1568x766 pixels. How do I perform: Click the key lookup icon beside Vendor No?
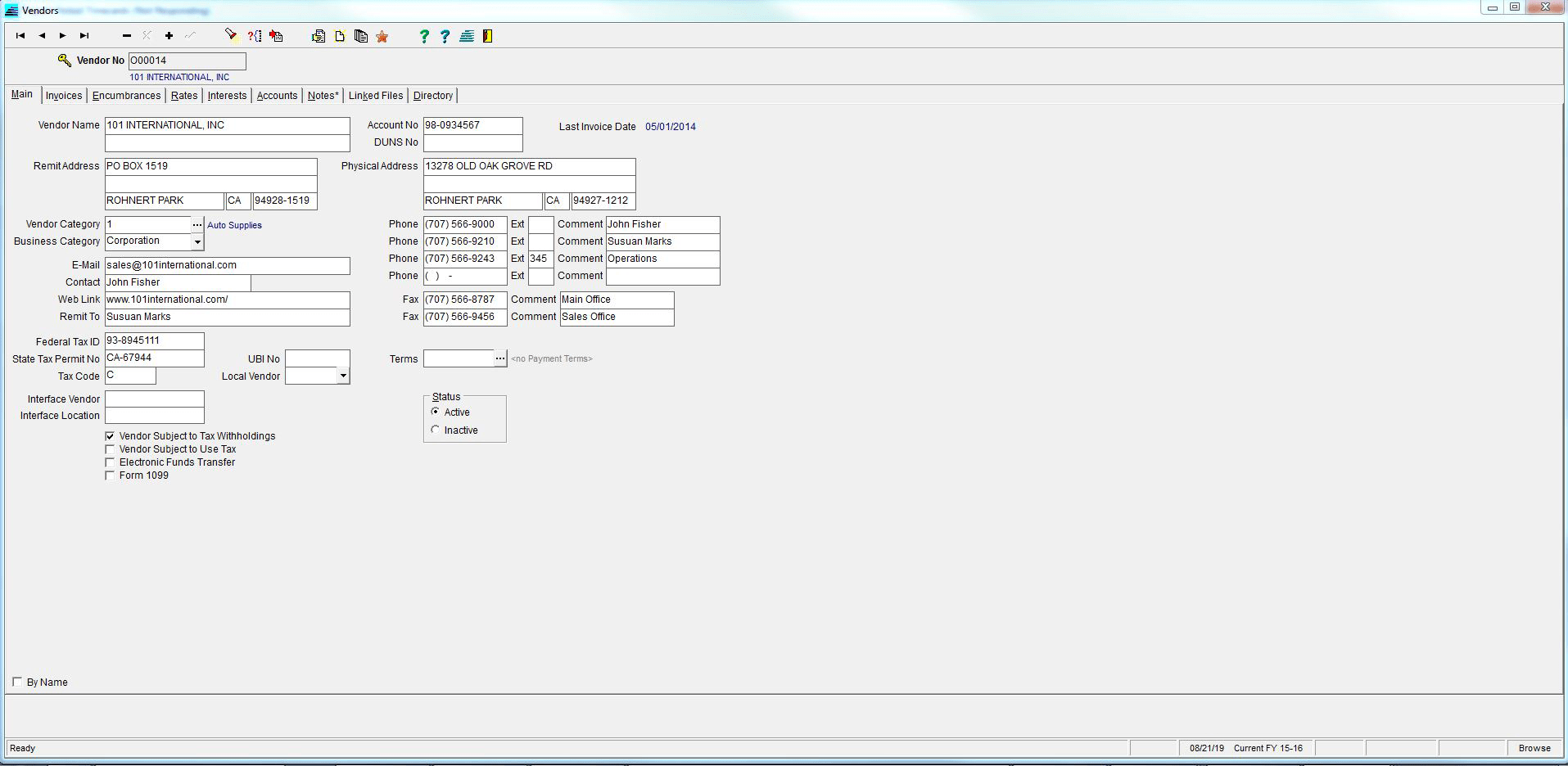65,60
